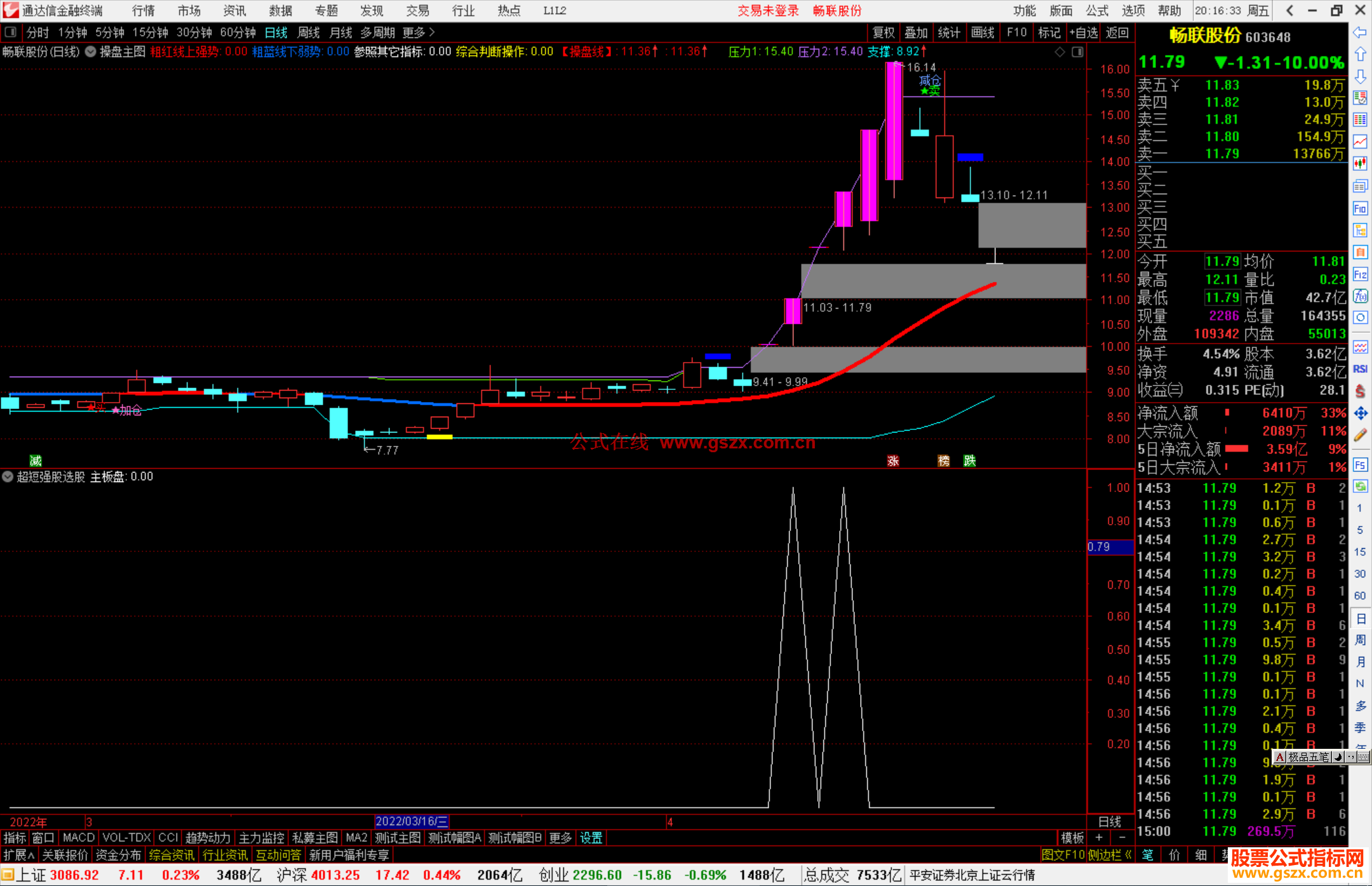Viewport: 1372px width, 886px height.
Task: Click the 通达信 app logo icon
Action: click(x=10, y=10)
